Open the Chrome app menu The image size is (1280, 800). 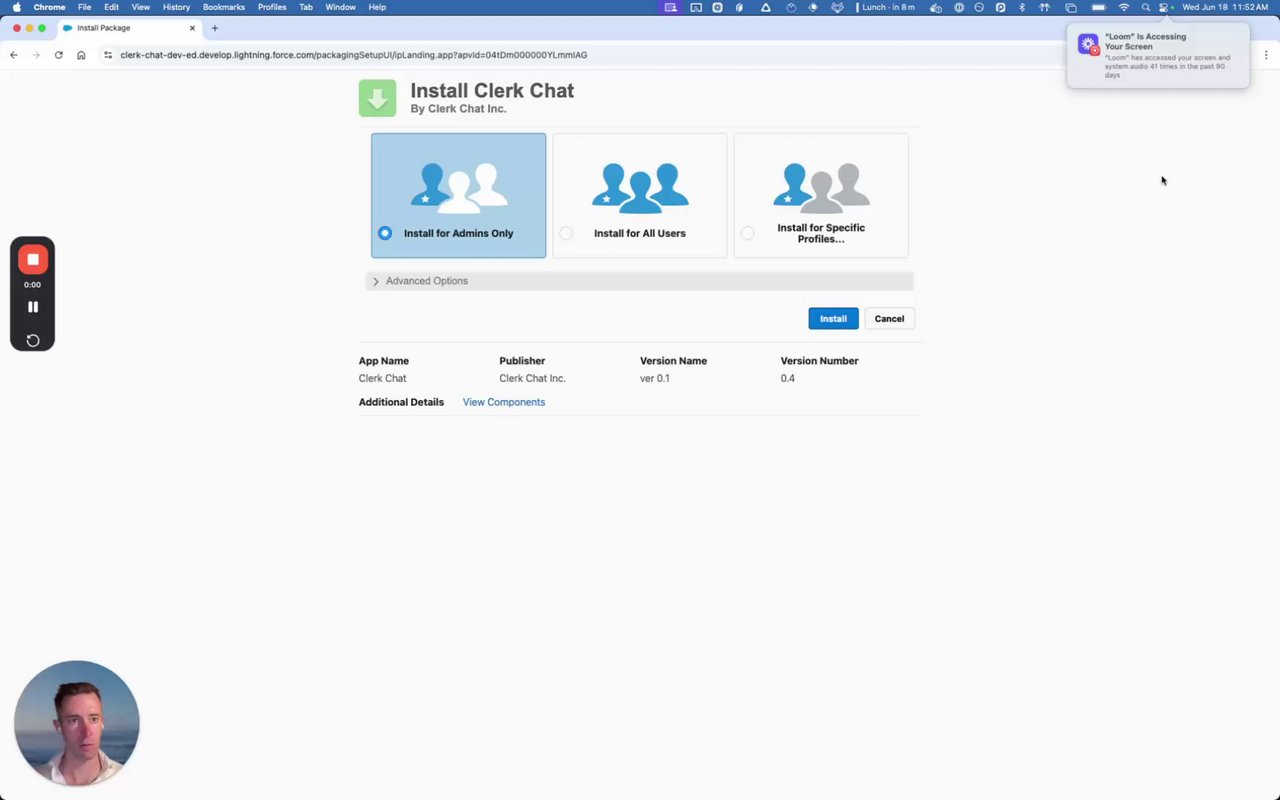49,7
